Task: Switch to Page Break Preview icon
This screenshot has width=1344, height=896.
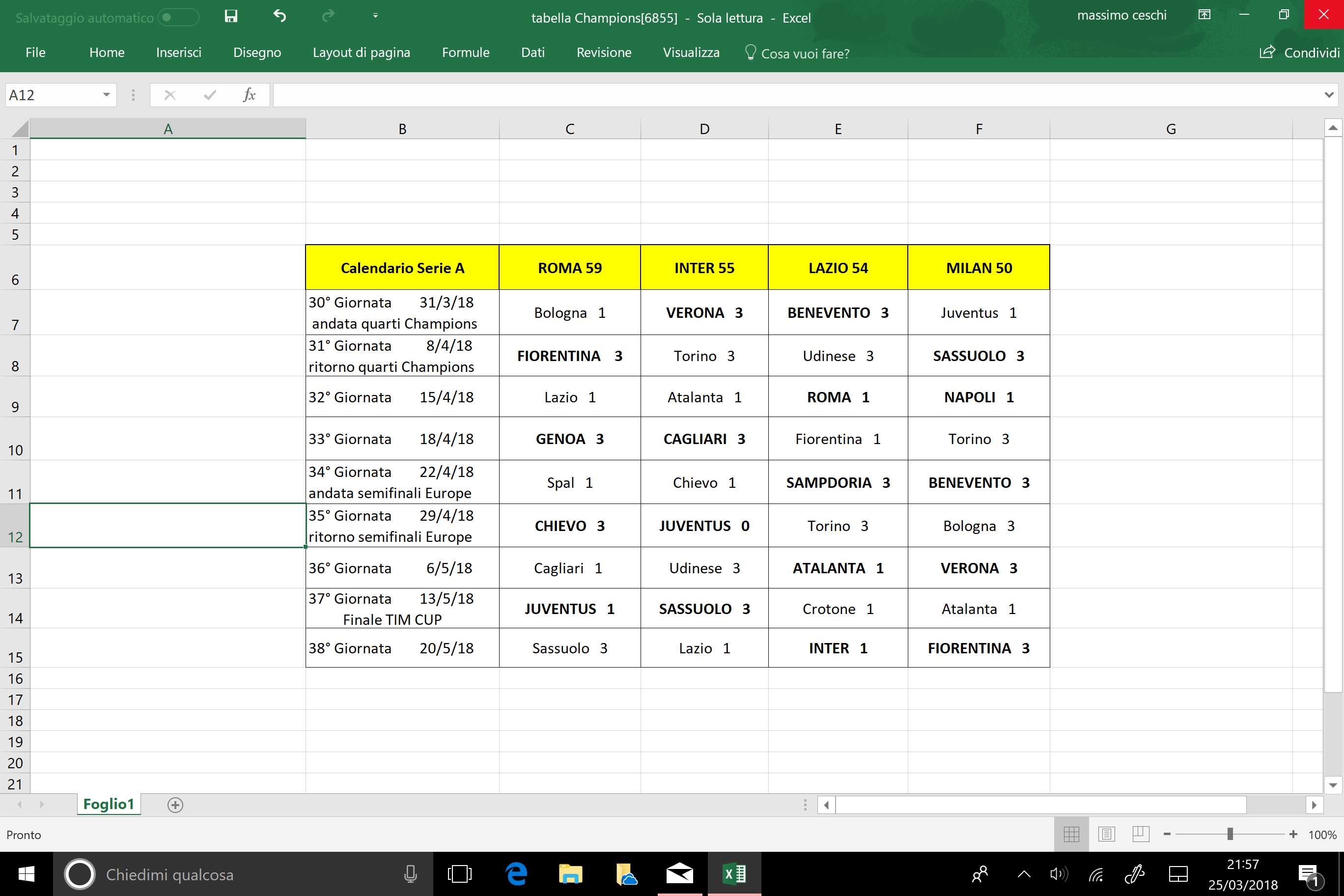Action: pos(1141,834)
